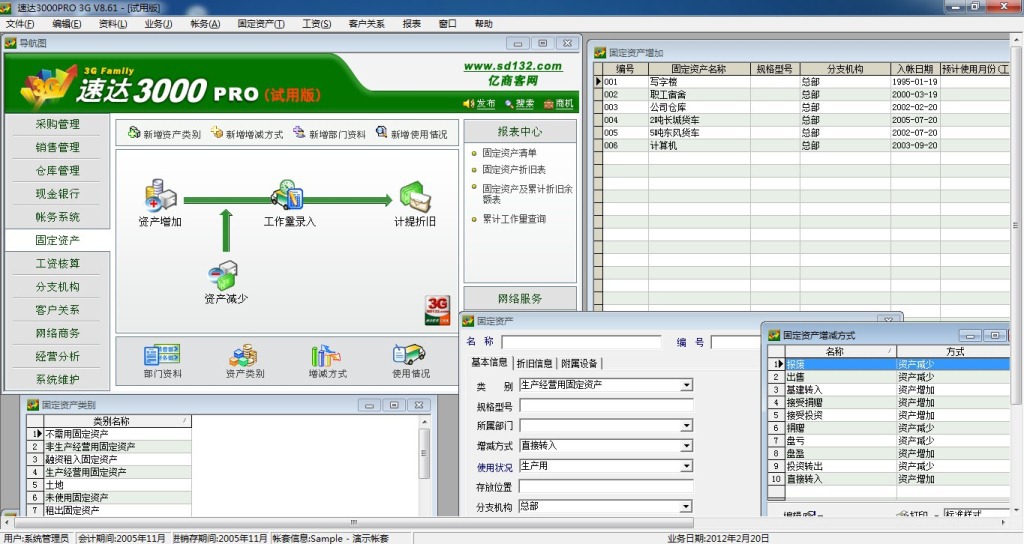Select 系统维护 in the sidebar

coord(57,379)
